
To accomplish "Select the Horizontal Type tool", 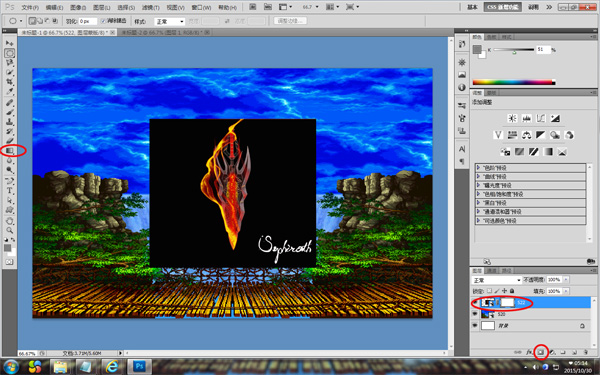I will (10, 191).
